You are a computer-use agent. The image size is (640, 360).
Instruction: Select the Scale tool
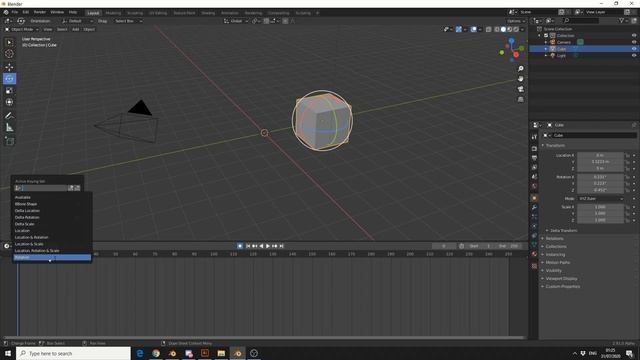[x=9, y=91]
